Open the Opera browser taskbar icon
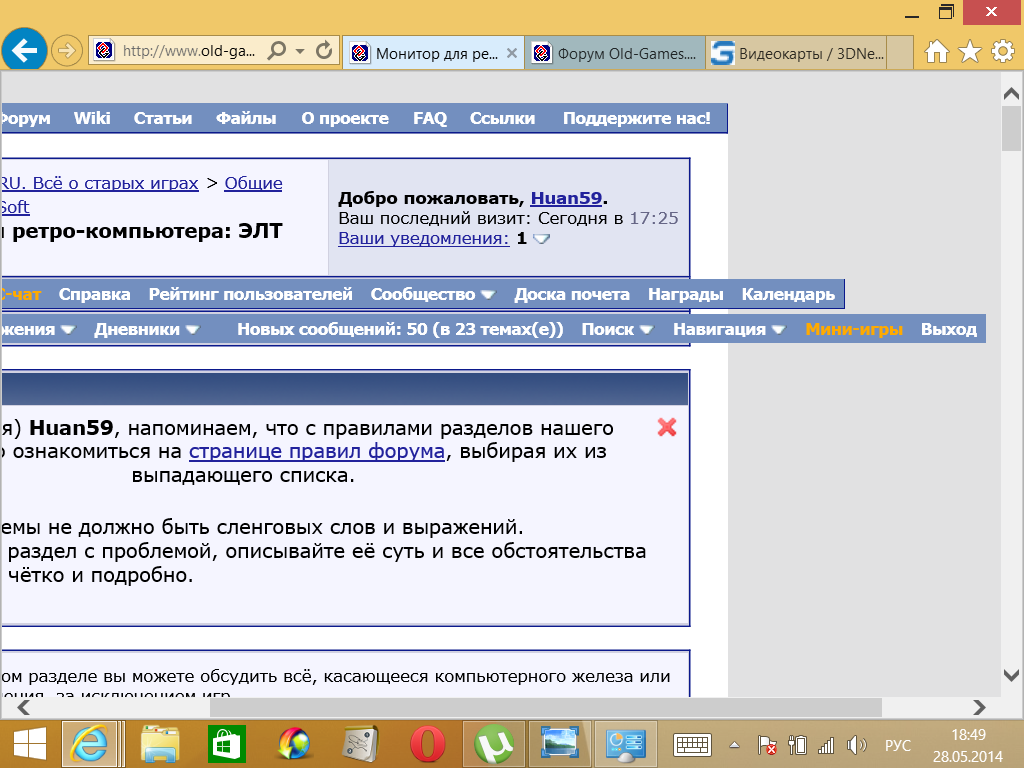1024x768 pixels. (x=427, y=744)
